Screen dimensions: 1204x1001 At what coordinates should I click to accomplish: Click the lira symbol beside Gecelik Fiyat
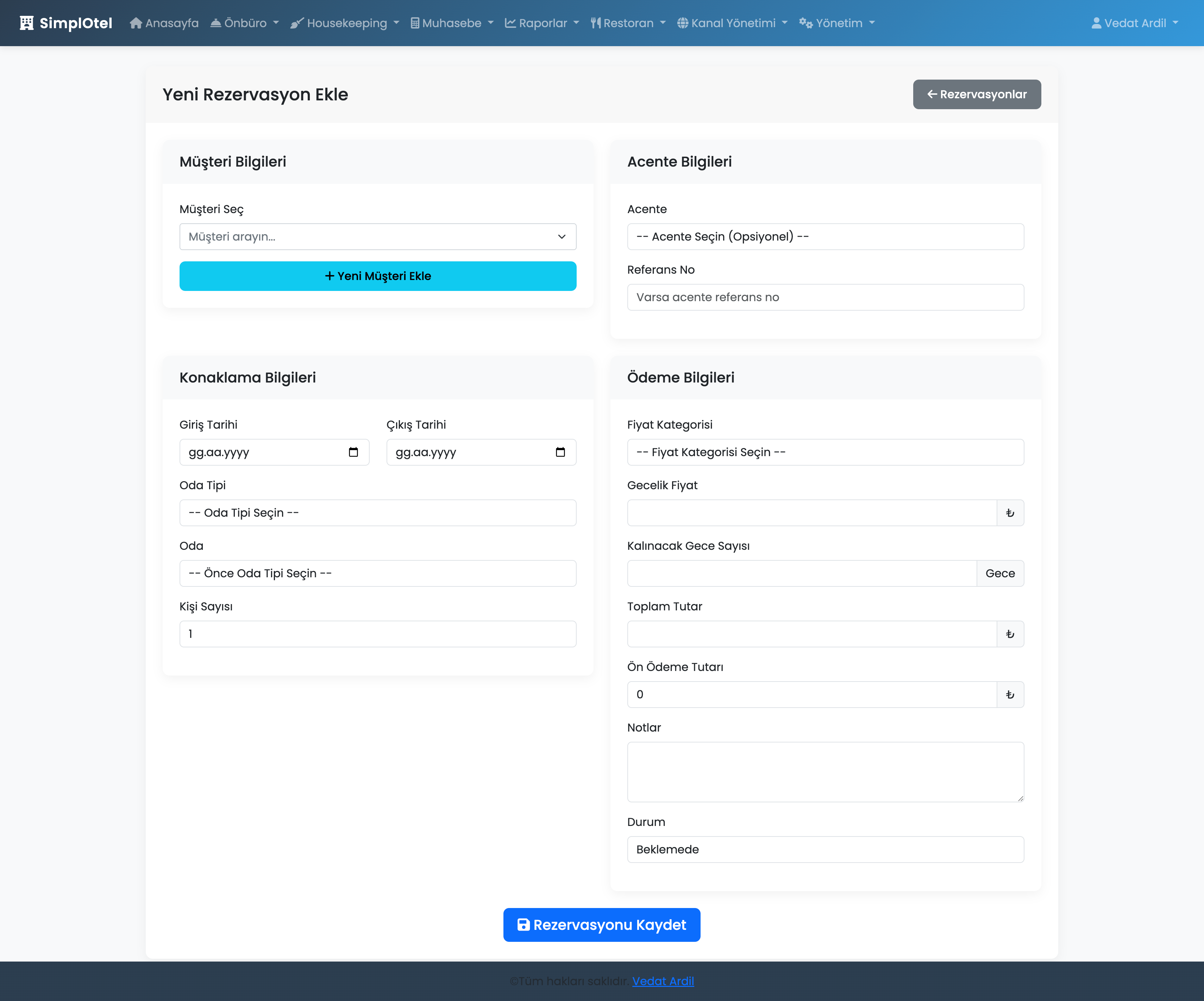pyautogui.click(x=1010, y=513)
